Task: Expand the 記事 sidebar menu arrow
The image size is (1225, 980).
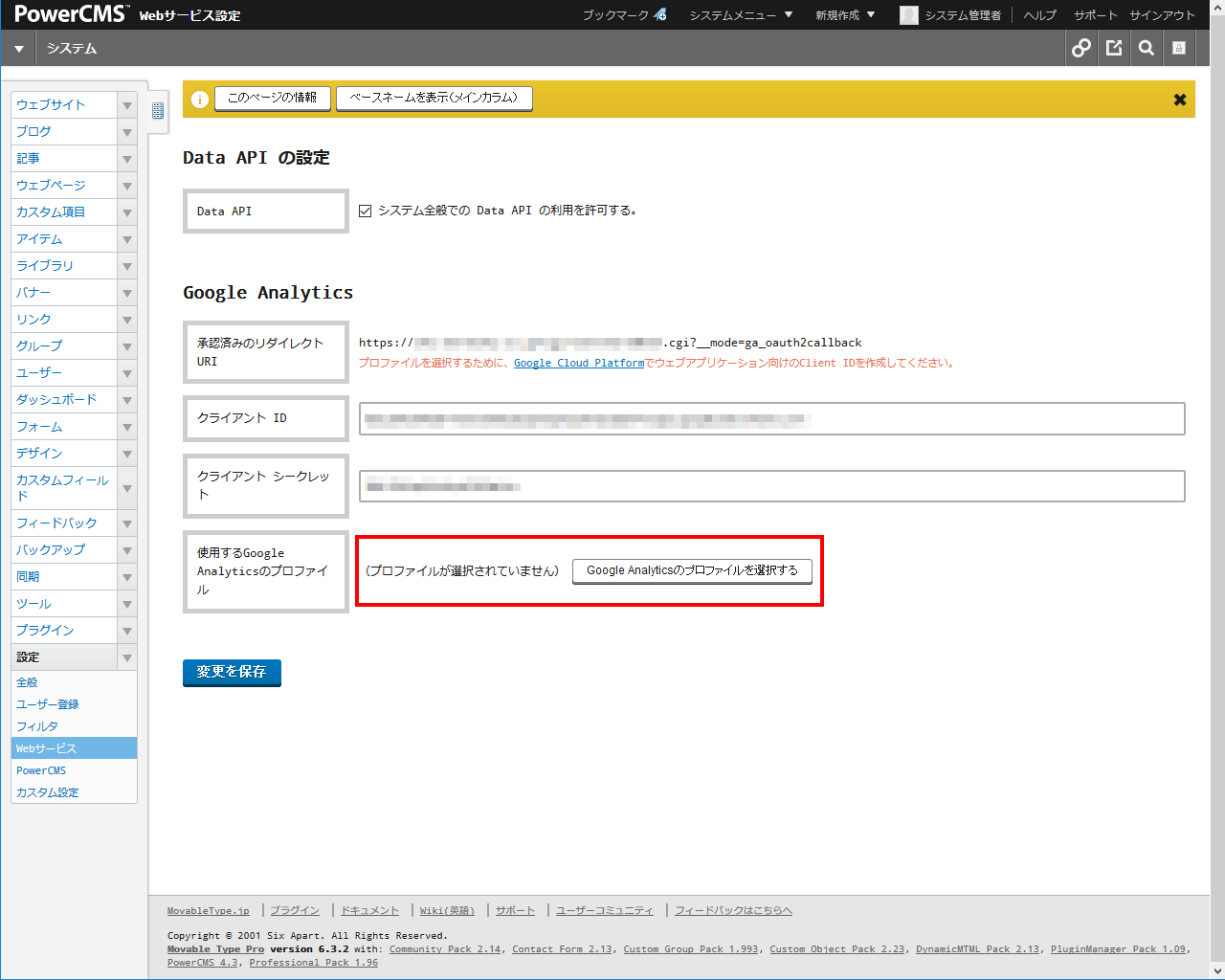Action: 126,159
